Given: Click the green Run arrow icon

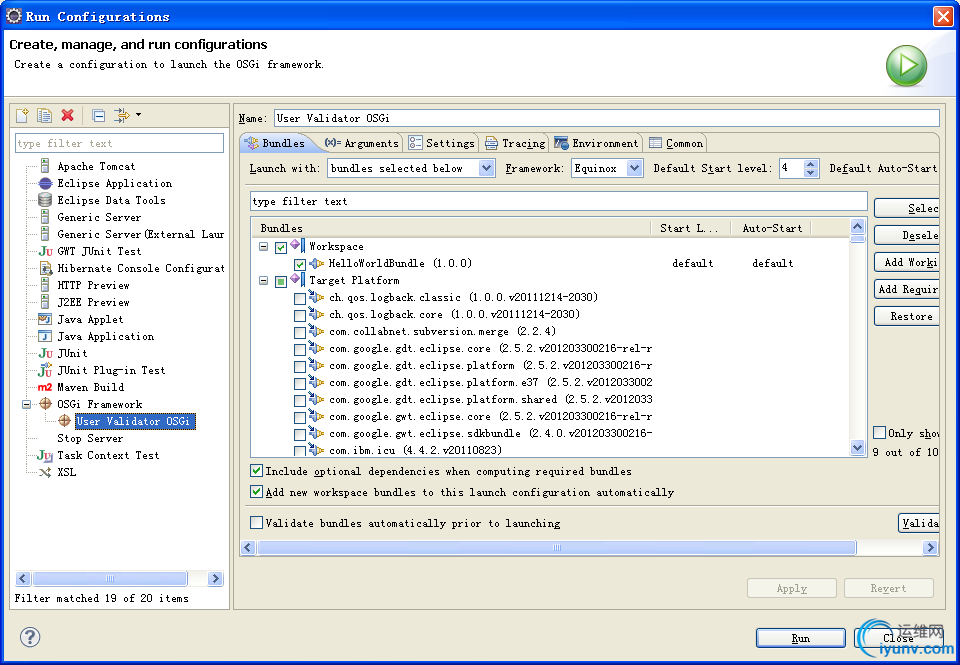Looking at the screenshot, I should tap(906, 66).
